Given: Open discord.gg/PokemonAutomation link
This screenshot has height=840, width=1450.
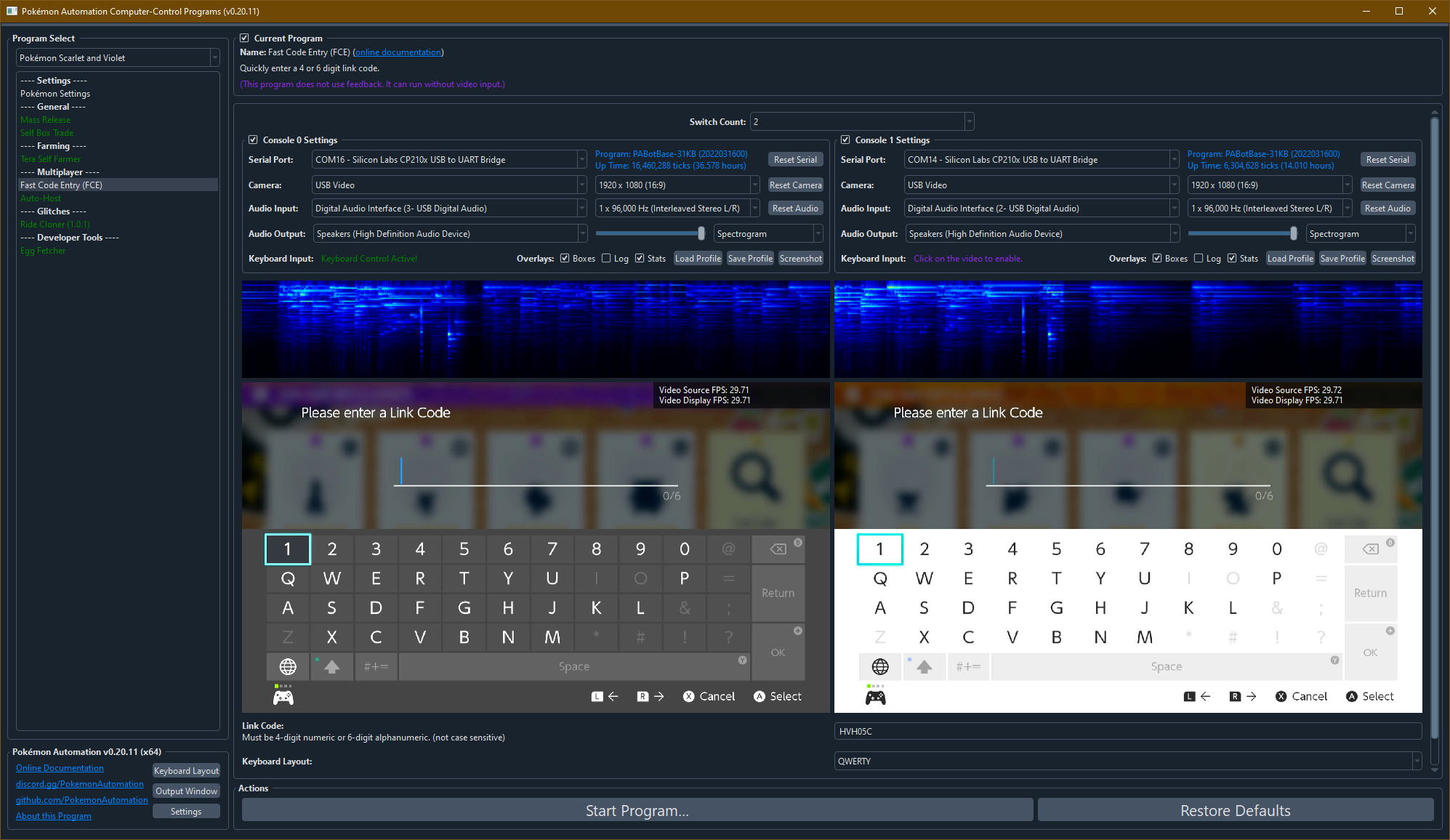Looking at the screenshot, I should (80, 784).
